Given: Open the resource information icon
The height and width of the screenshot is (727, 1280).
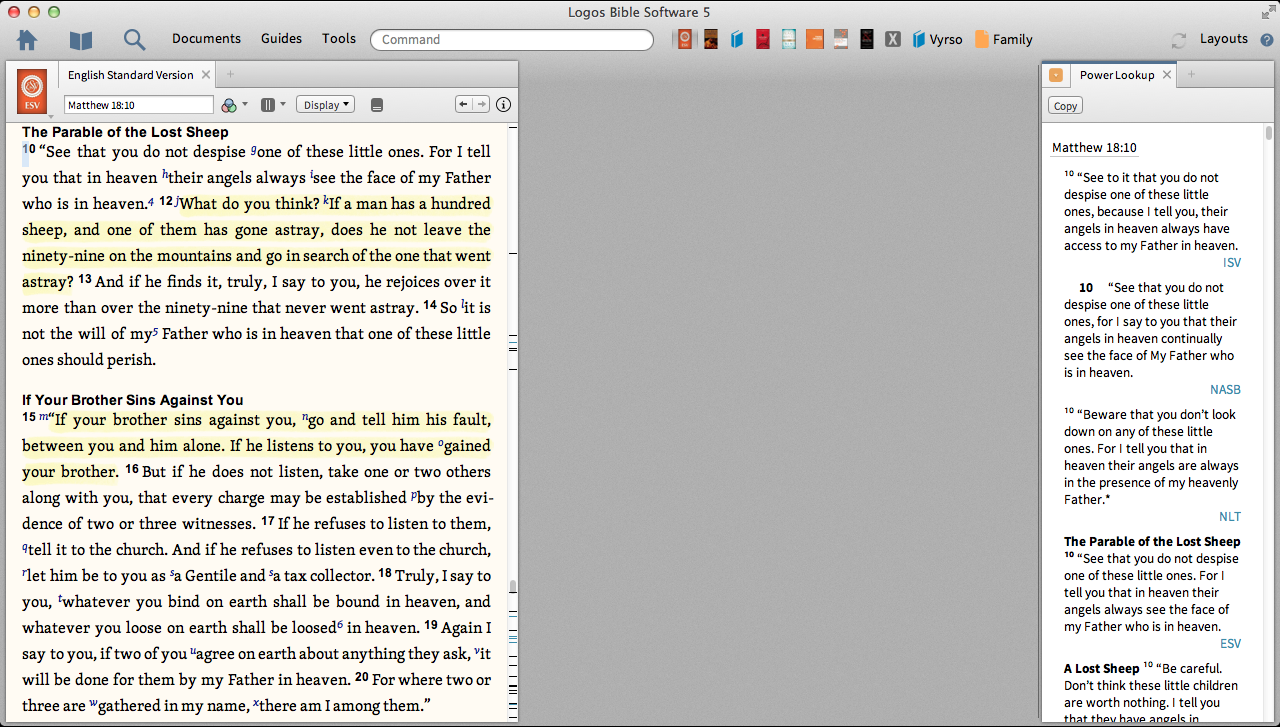Looking at the screenshot, I should (x=503, y=105).
